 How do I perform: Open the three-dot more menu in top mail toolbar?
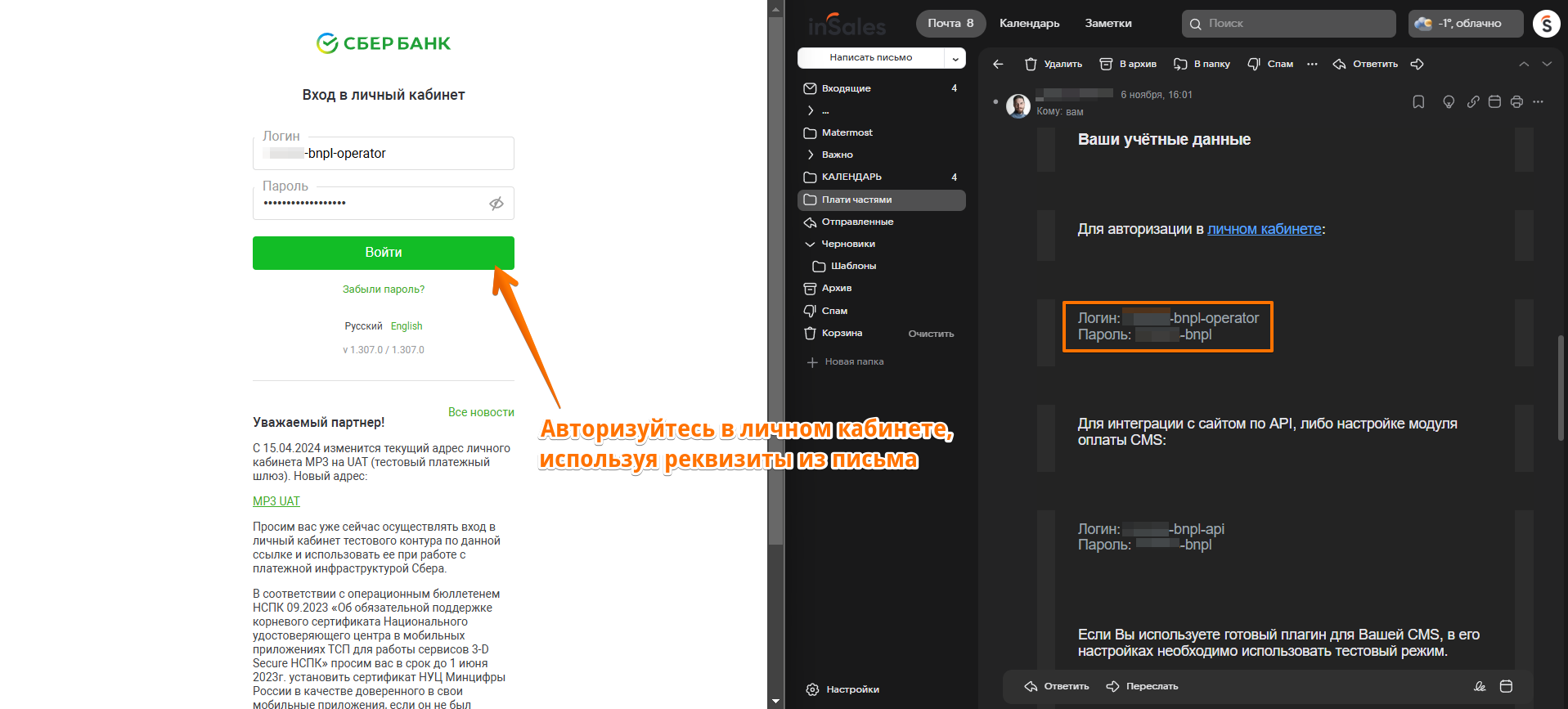(x=1312, y=64)
